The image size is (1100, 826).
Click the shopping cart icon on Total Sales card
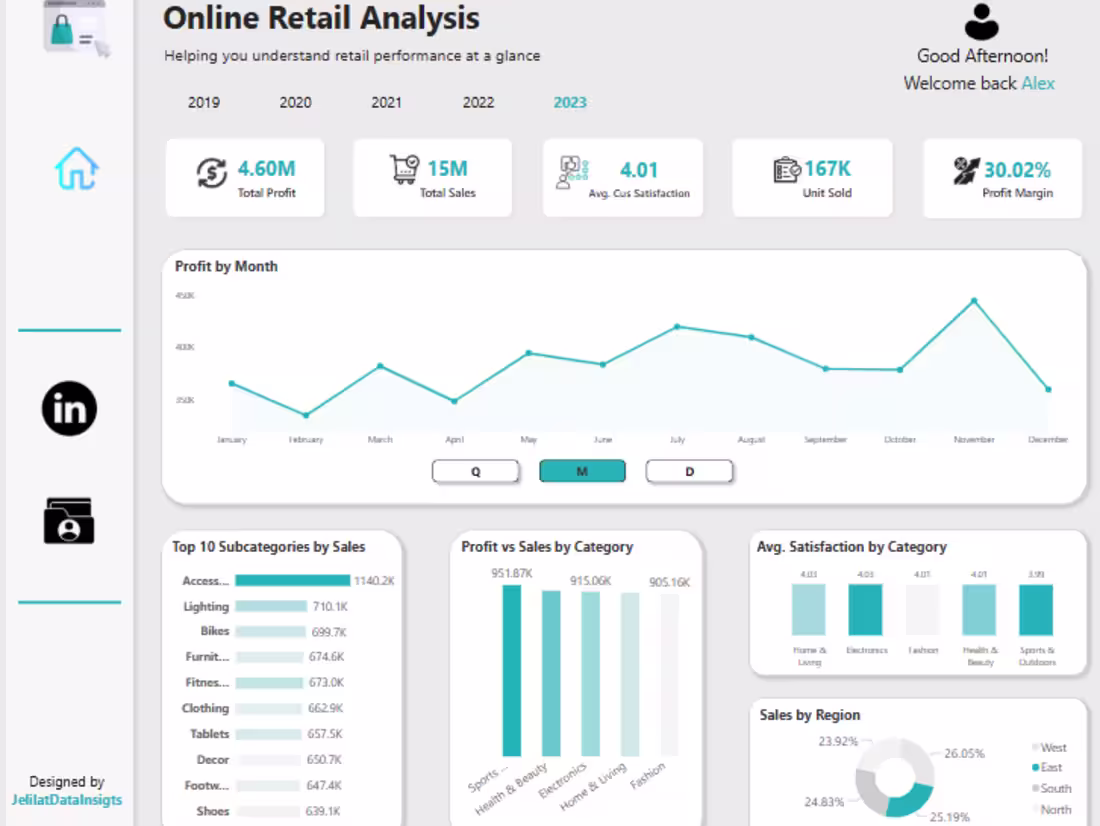[403, 168]
